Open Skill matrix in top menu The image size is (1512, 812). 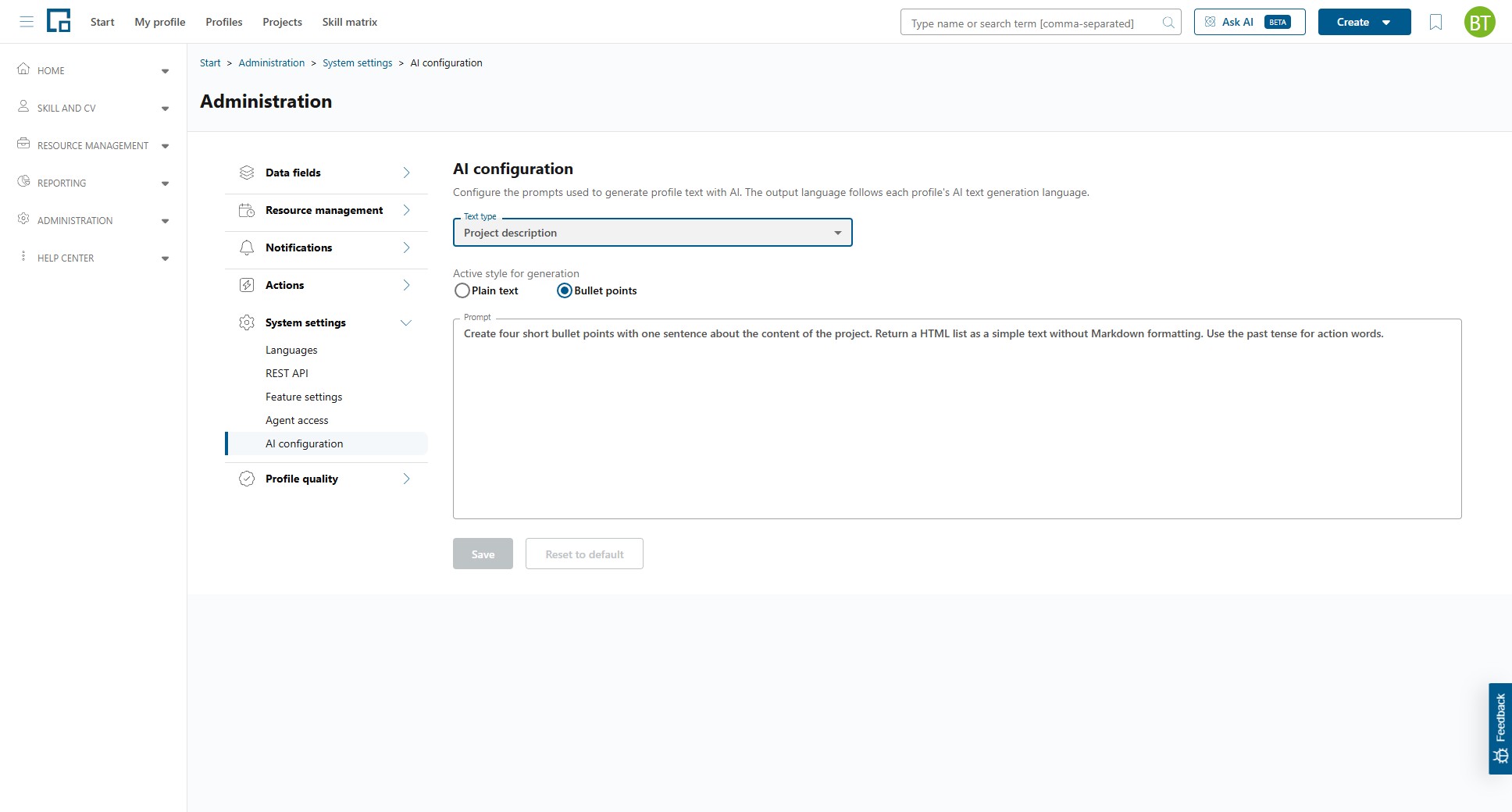tap(350, 22)
